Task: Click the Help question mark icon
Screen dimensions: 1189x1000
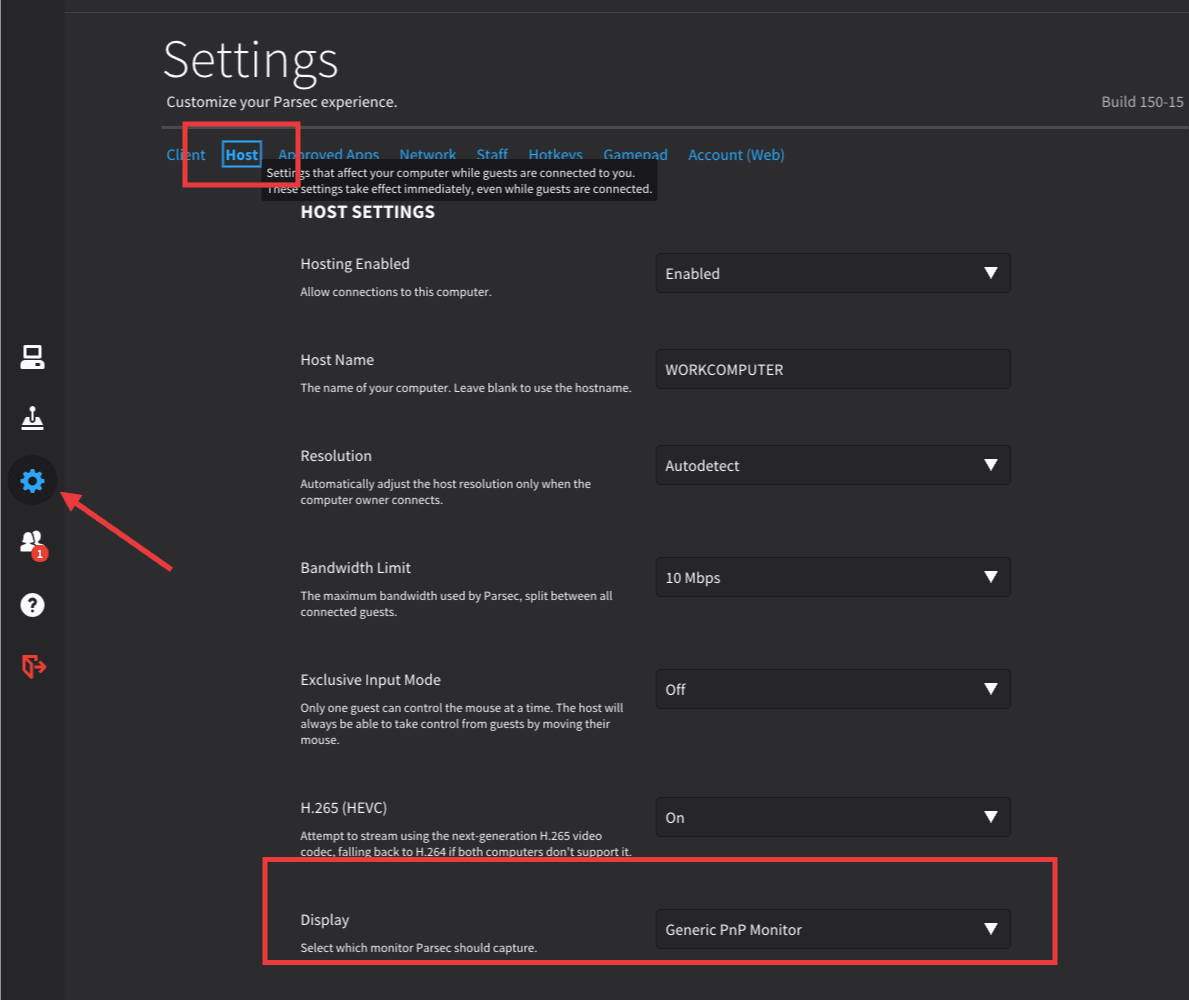Action: coord(32,605)
